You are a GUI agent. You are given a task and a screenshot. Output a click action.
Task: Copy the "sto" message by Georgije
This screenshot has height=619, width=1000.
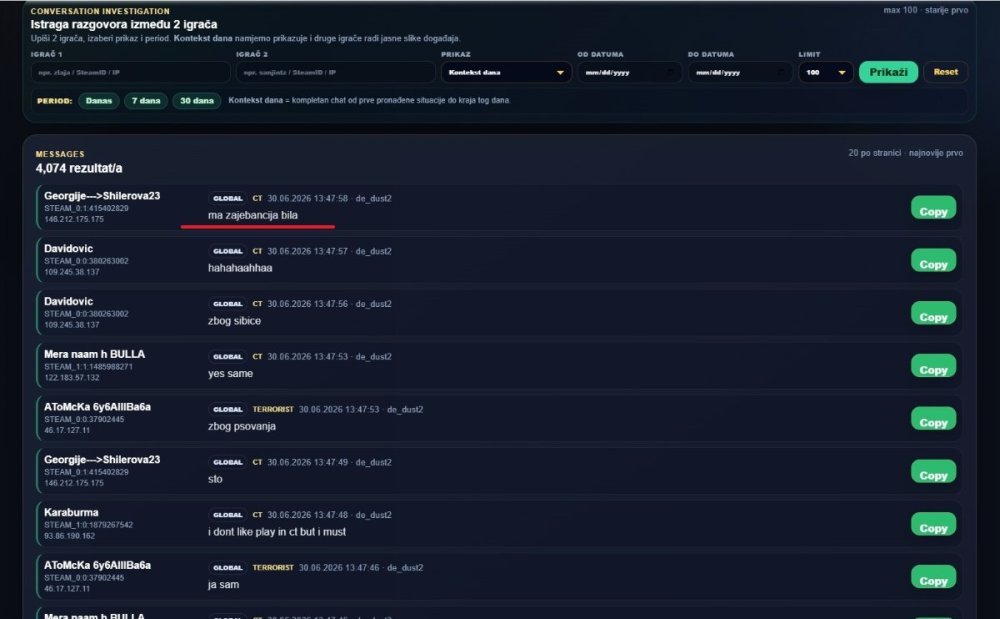click(x=933, y=473)
